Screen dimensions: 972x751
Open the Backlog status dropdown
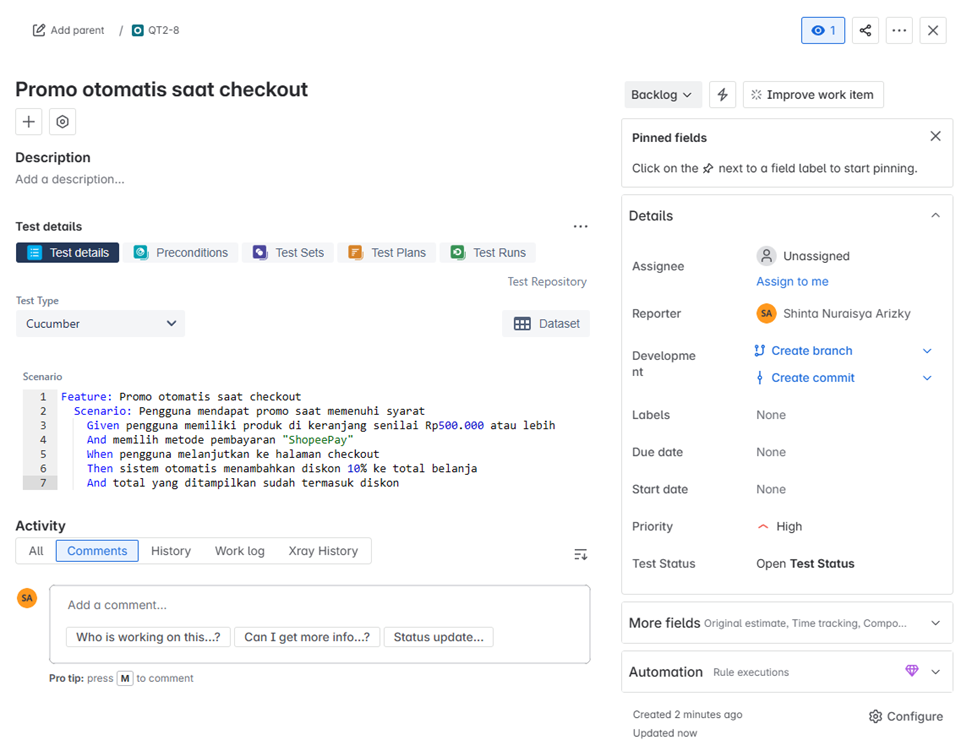click(x=662, y=95)
